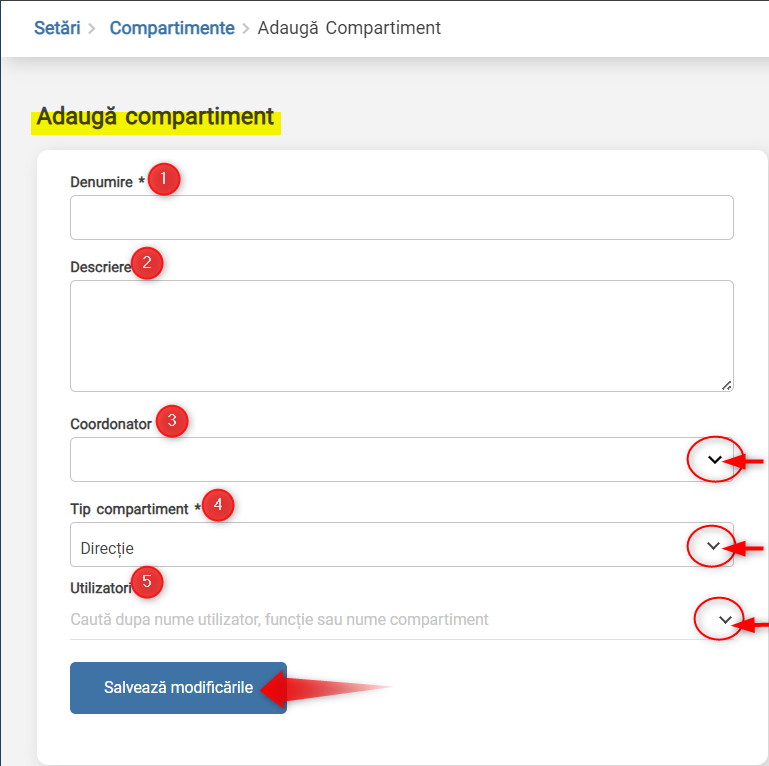This screenshot has width=769, height=766.
Task: Expand the Tip compartiment chevron arrow
Action: [x=713, y=546]
